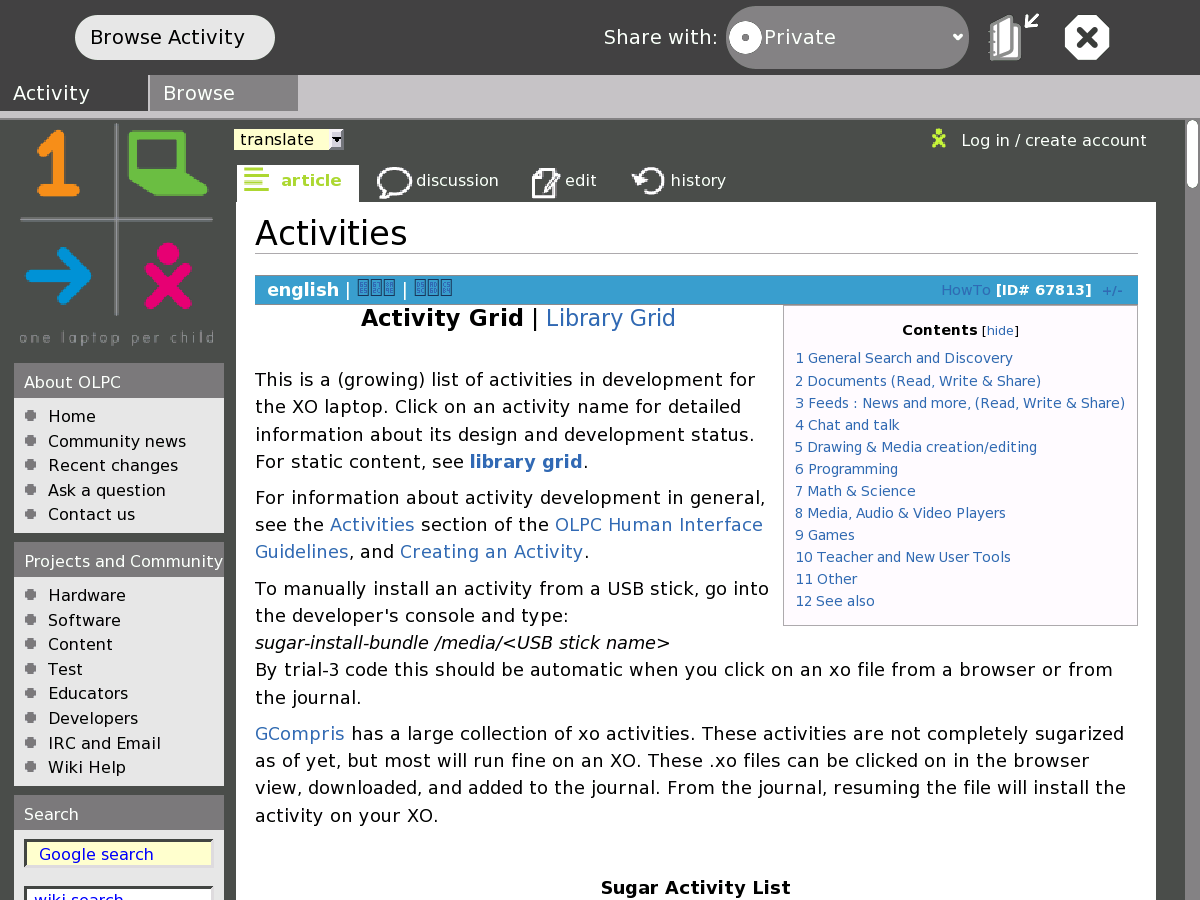Click the edit pencil icon
This screenshot has width=1200, height=900.
click(x=546, y=182)
